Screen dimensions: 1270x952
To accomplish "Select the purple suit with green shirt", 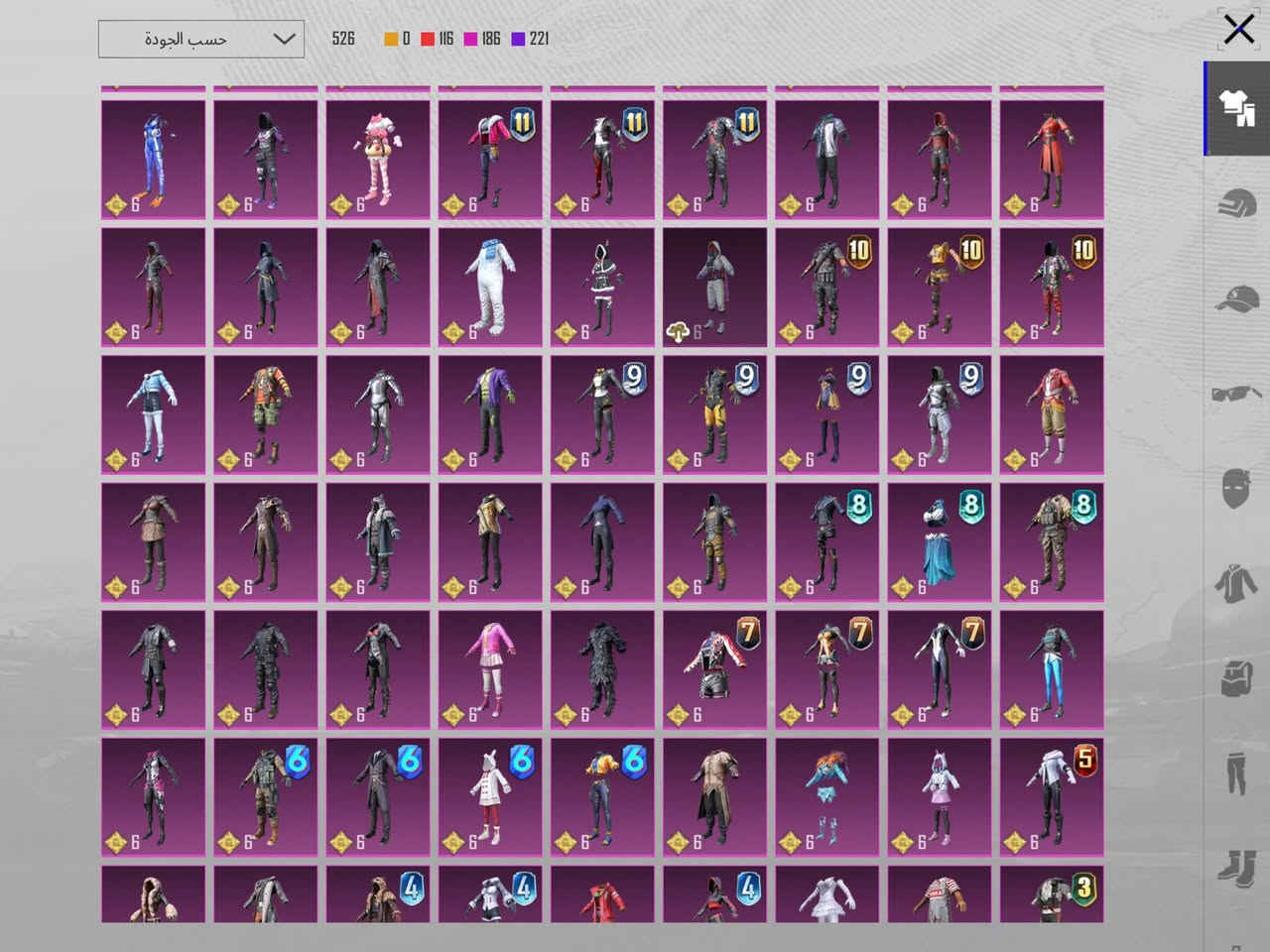I will point(490,415).
